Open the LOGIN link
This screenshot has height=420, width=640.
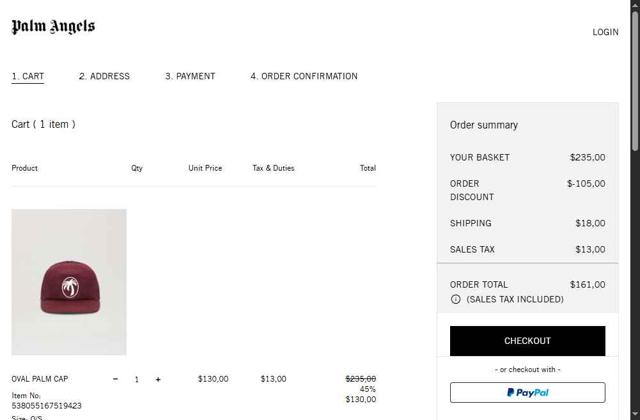pyautogui.click(x=605, y=32)
